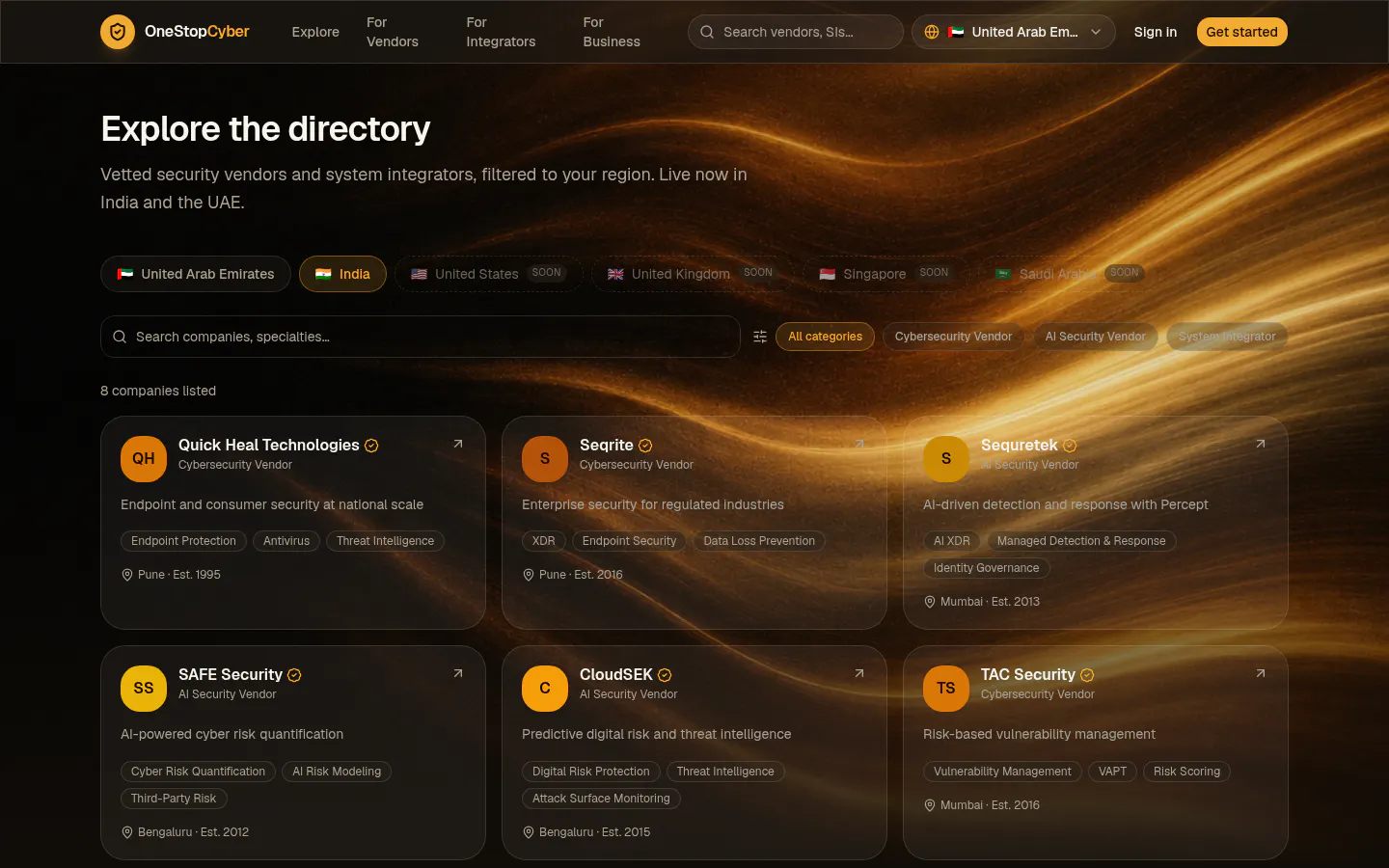Click the Attack Surface Monitoring tag

pos(601,799)
